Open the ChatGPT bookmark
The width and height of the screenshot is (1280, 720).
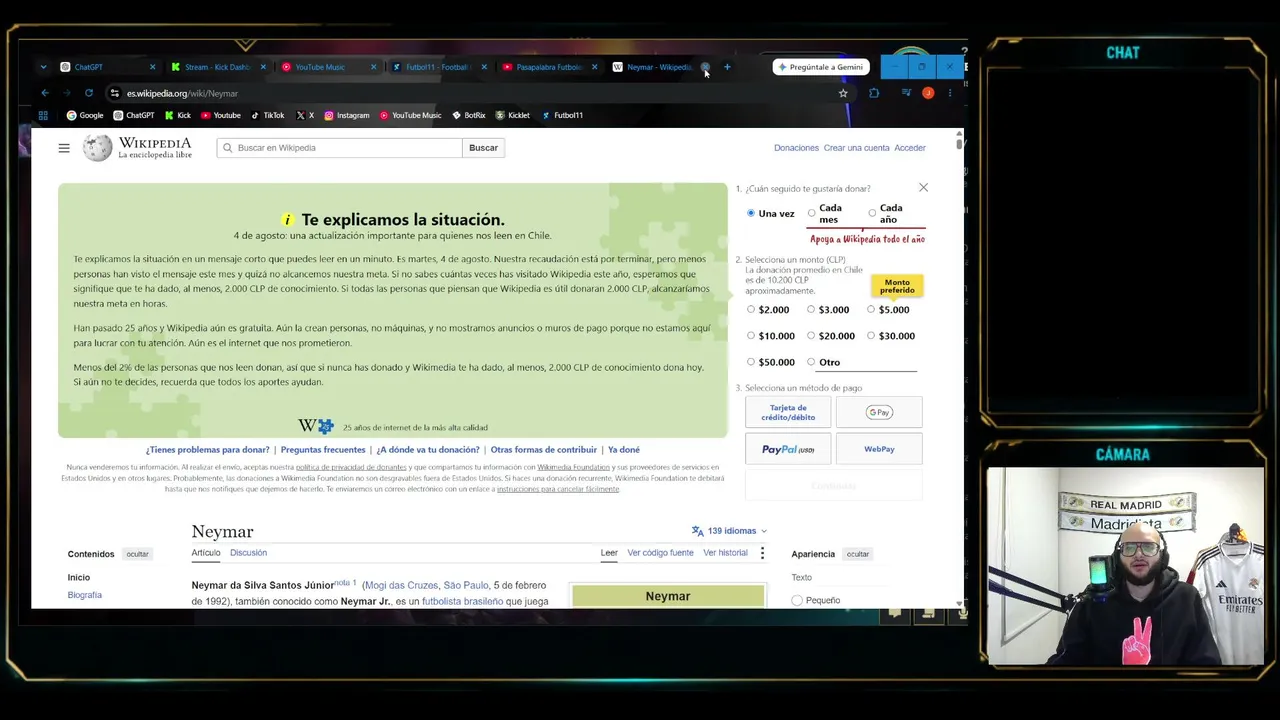click(133, 115)
